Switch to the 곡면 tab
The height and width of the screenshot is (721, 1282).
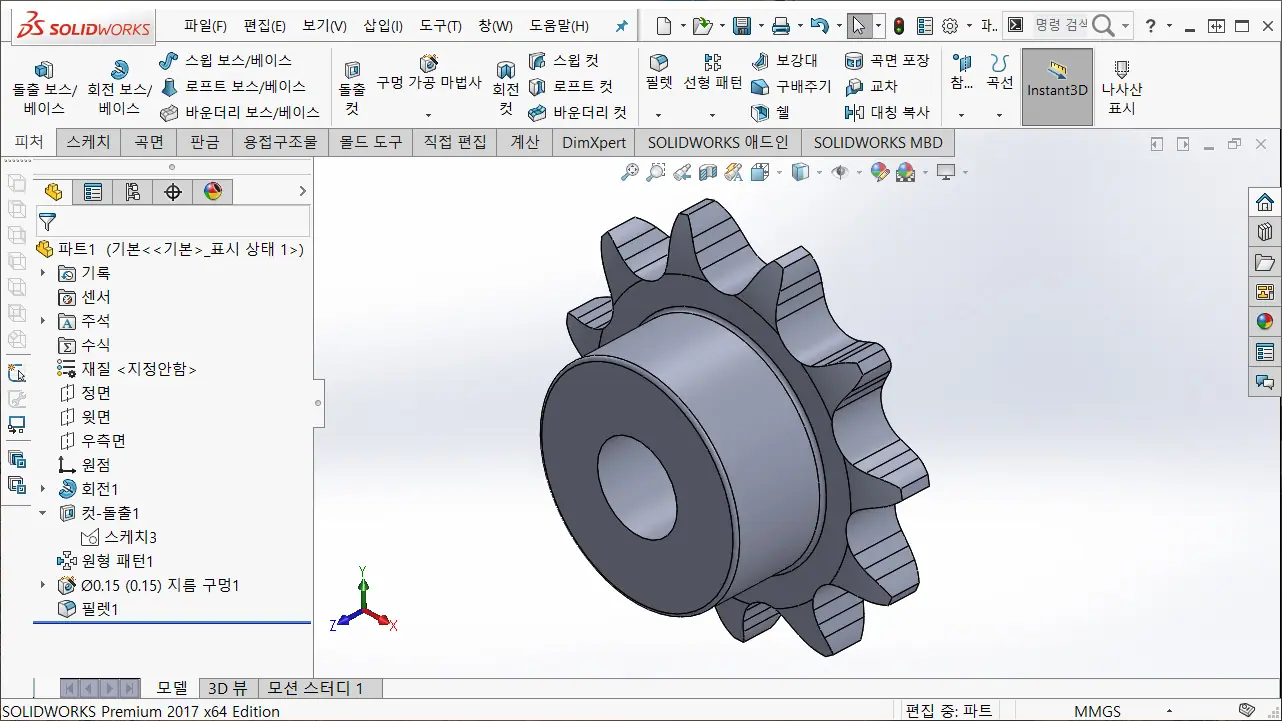click(x=148, y=142)
